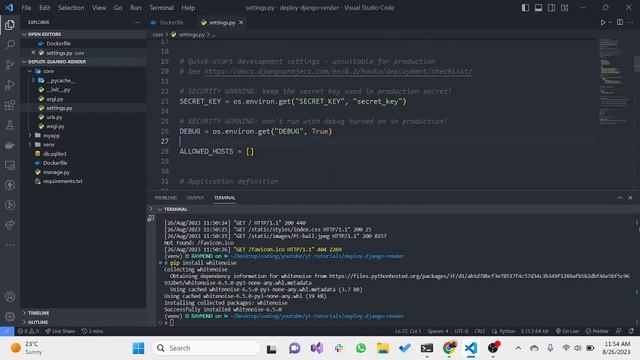The height and width of the screenshot is (360, 640).
Task: Expand the __pycache__ folder
Action: pyautogui.click(x=33, y=80)
